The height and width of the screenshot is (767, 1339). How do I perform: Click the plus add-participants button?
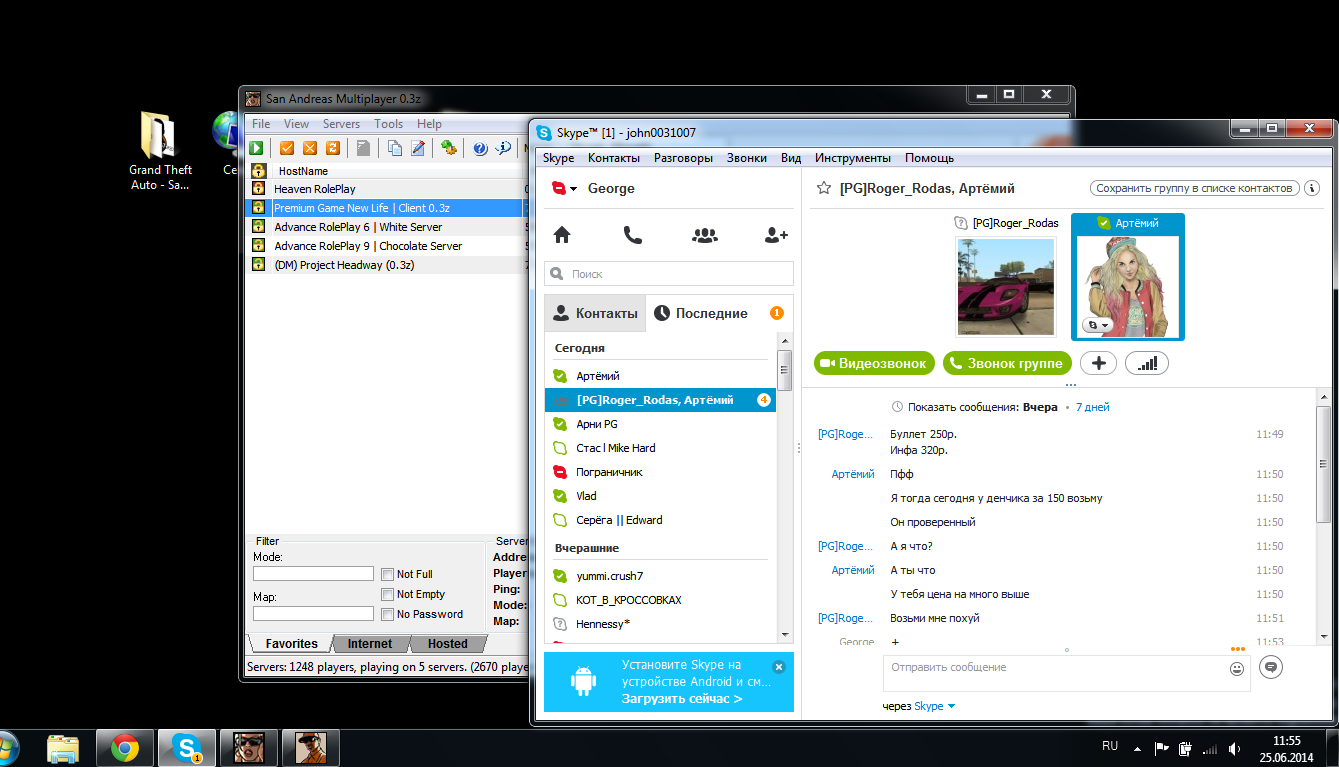click(1098, 363)
